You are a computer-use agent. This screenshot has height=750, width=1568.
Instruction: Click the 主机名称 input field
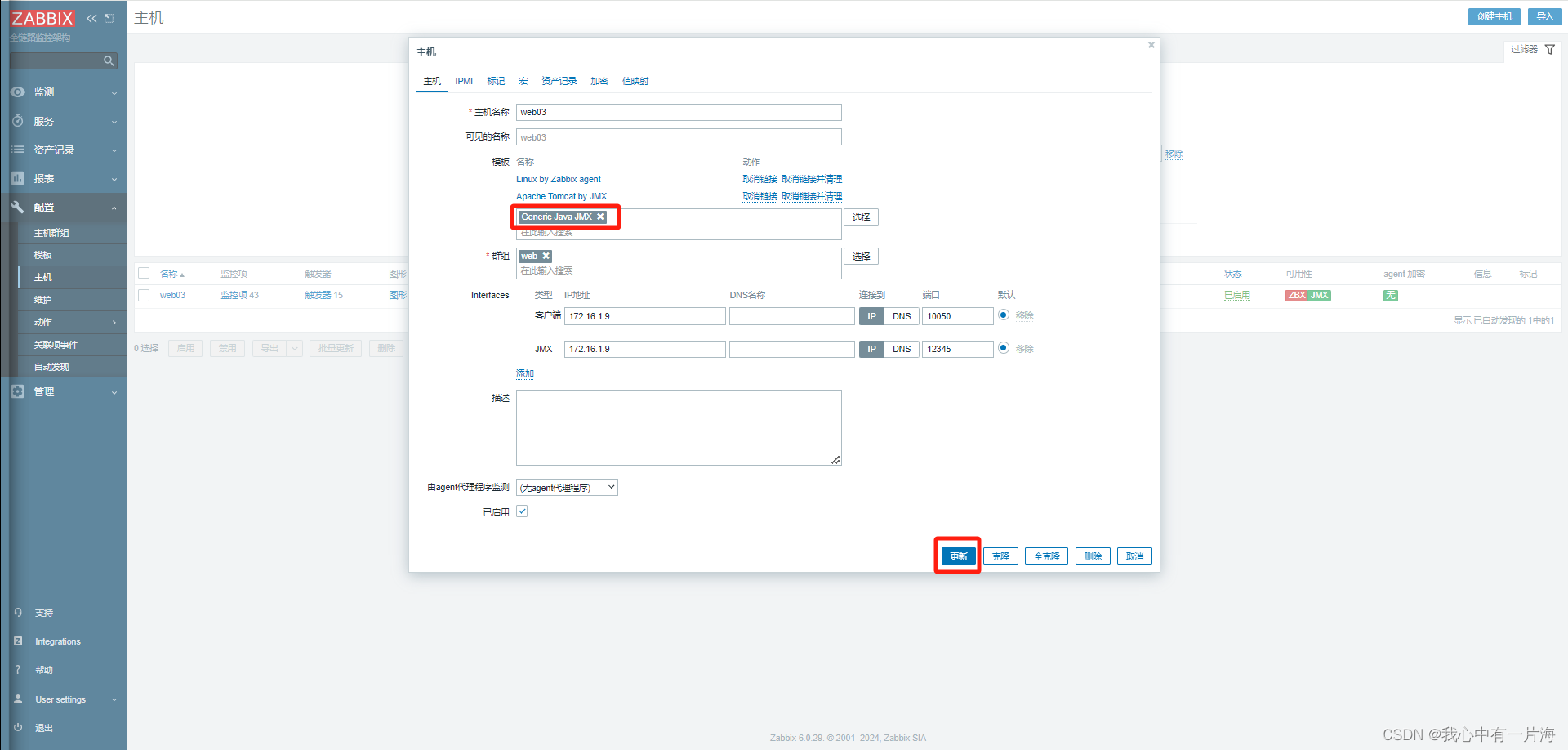point(679,112)
